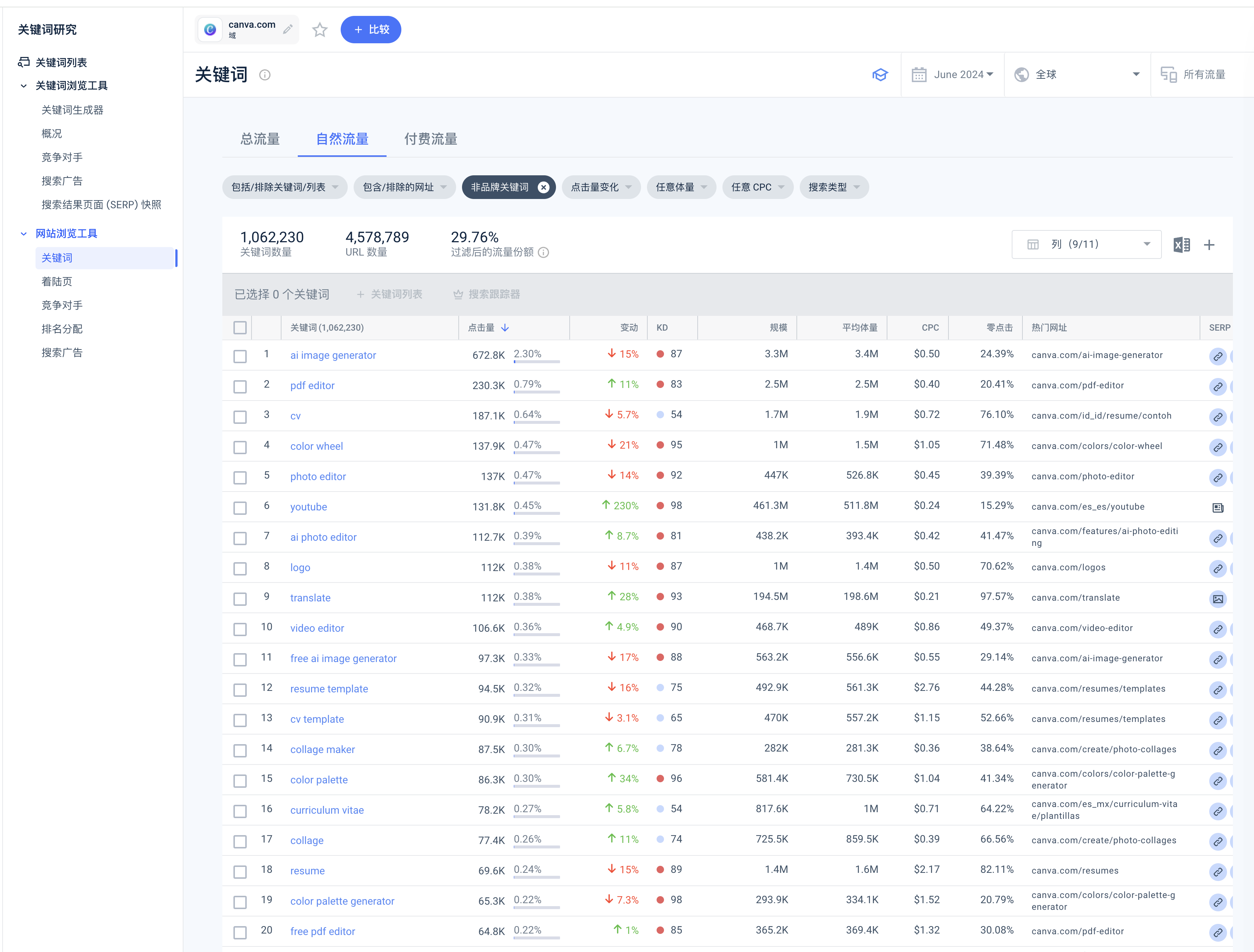Edit the canva.com domain with pencil icon

click(x=288, y=29)
